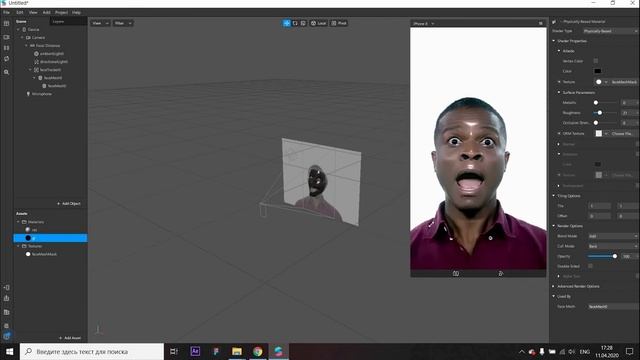
Task: Select Microphone in the Scene tree
Action: tap(42, 94)
